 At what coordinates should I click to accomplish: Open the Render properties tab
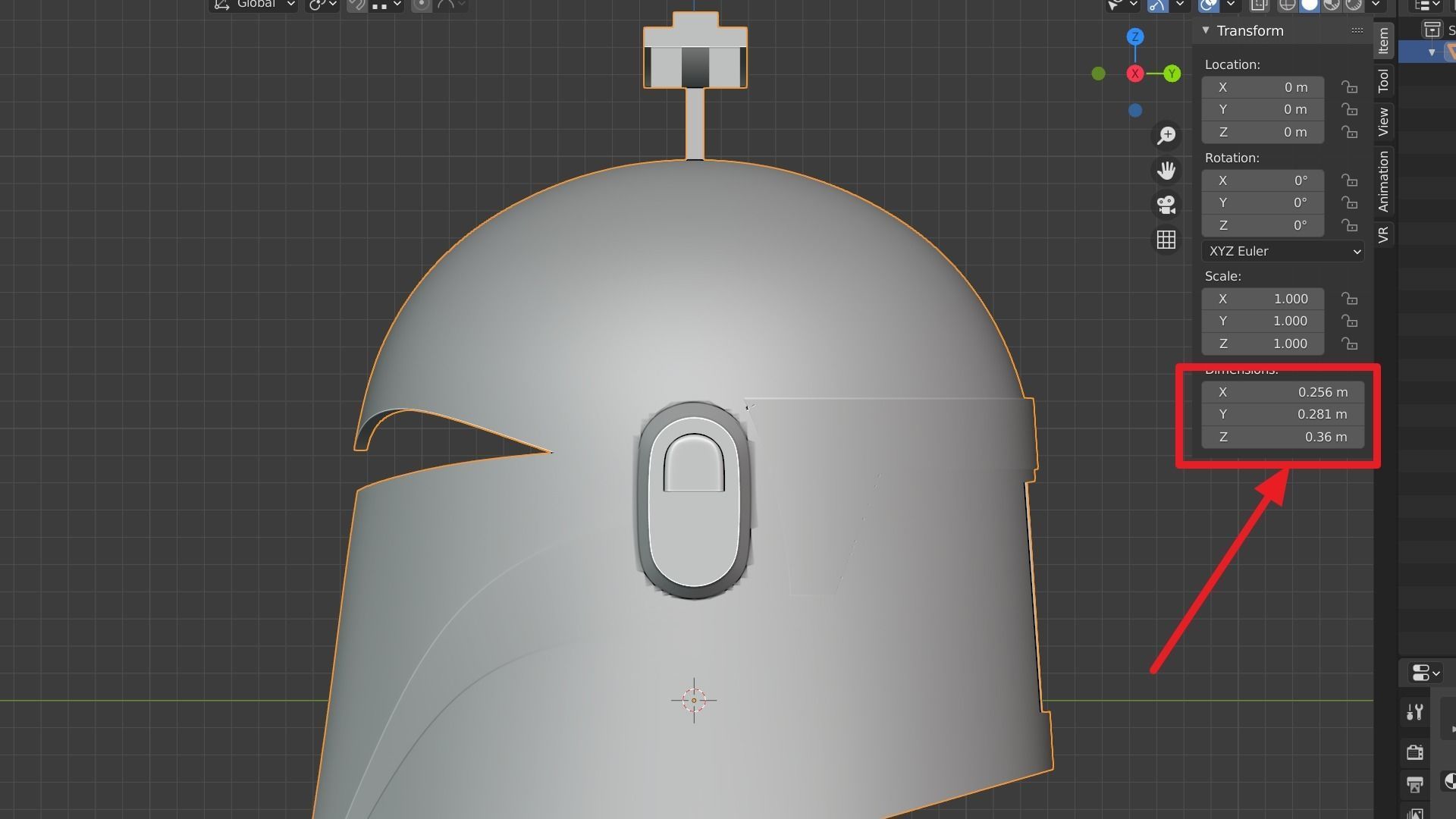(x=1415, y=752)
